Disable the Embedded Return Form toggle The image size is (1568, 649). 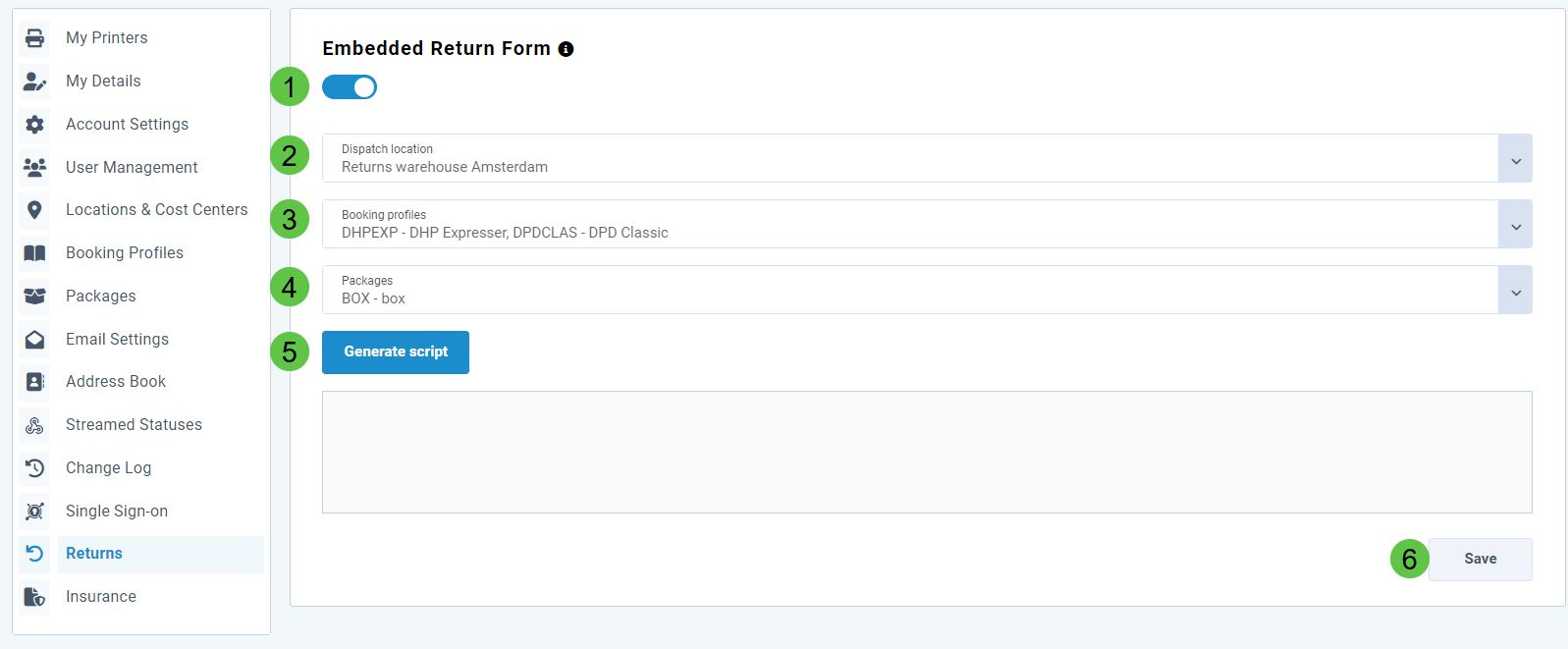350,87
